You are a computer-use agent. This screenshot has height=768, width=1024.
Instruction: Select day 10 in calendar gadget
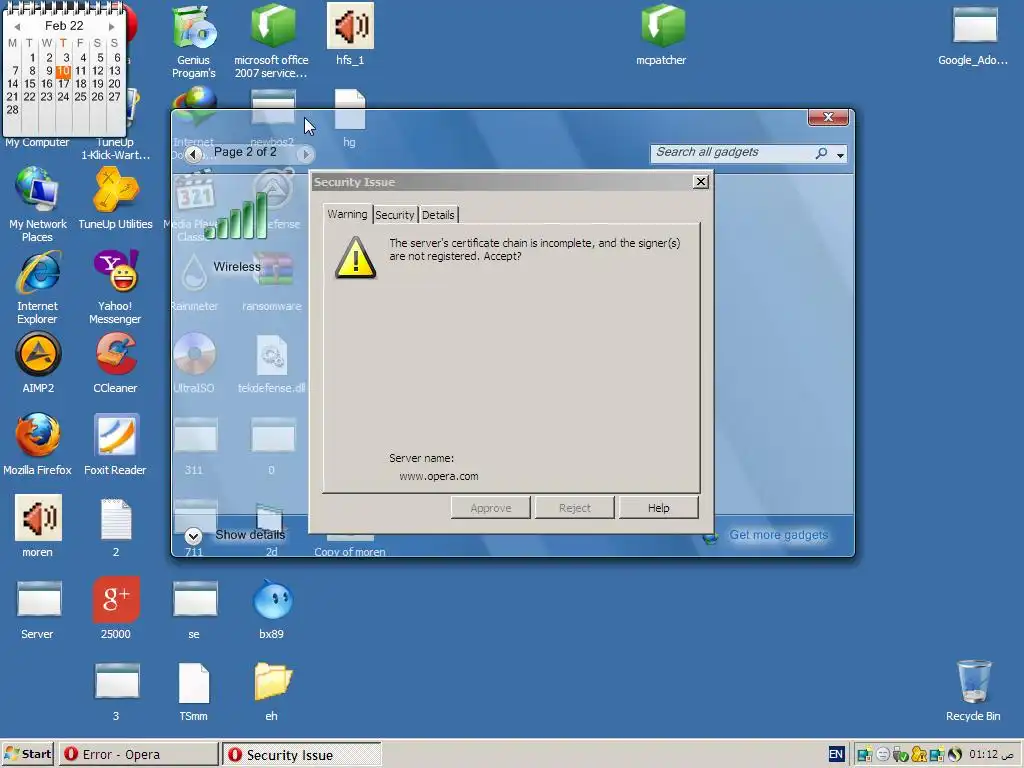pyautogui.click(x=63, y=71)
